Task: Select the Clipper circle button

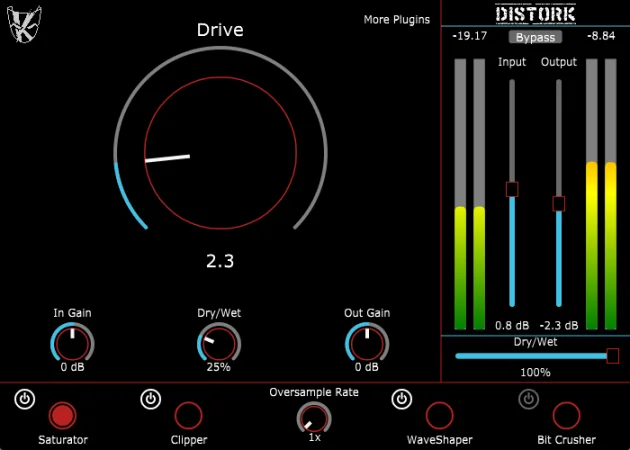Action: click(x=188, y=415)
